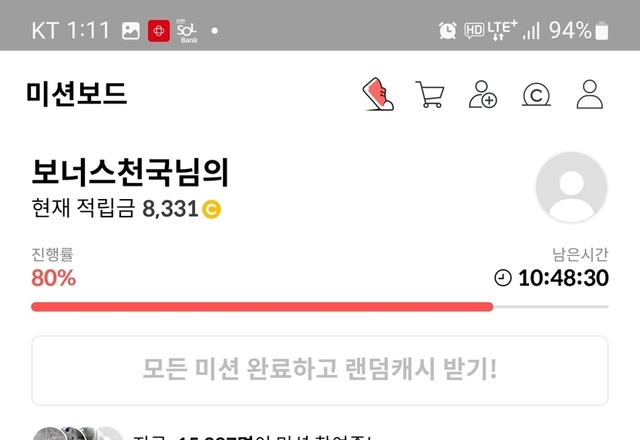Screen dimensions: 640x440
Task: Tap the Shinhan SOL Bank notification icon
Action: tap(187, 31)
